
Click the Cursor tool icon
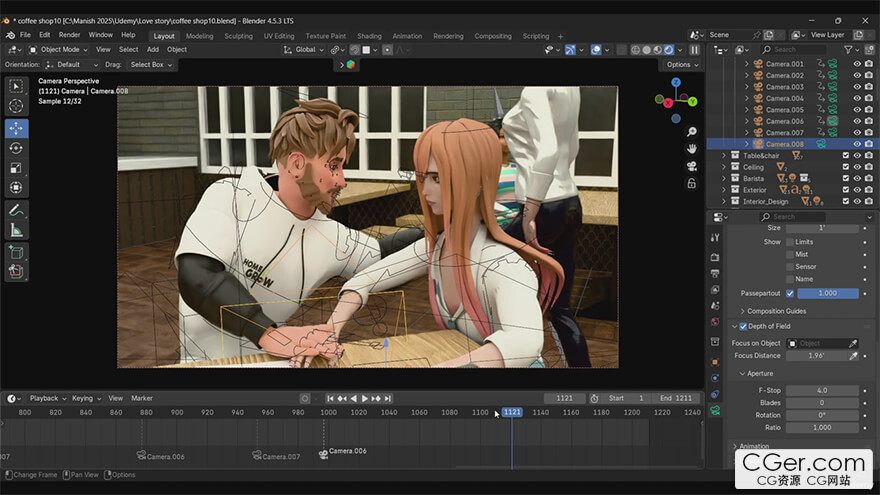pyautogui.click(x=16, y=106)
